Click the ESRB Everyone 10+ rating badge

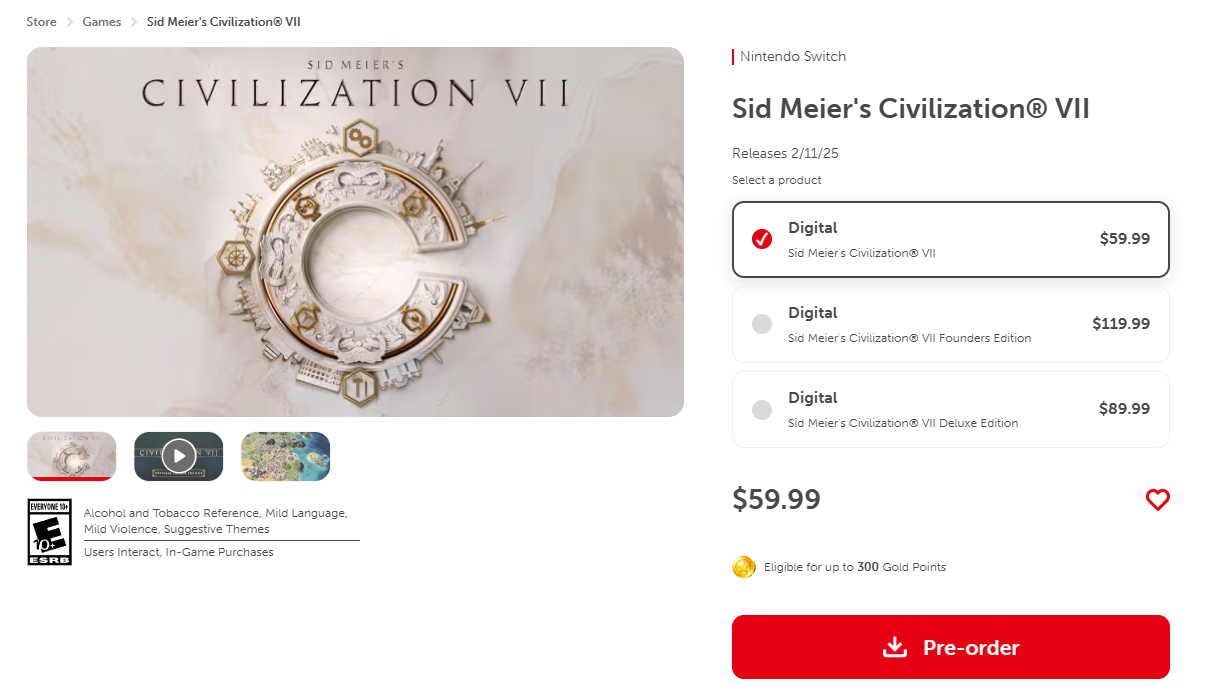coord(49,532)
